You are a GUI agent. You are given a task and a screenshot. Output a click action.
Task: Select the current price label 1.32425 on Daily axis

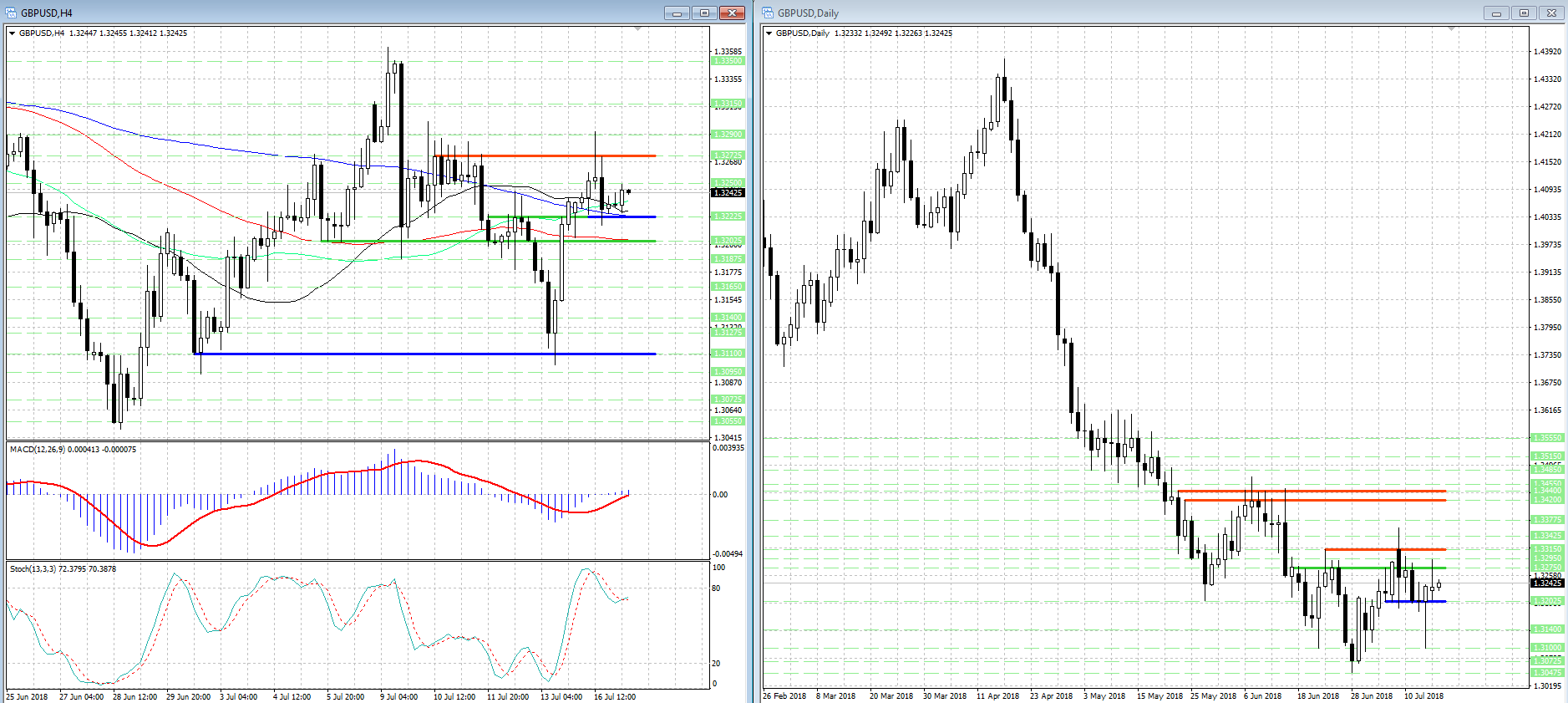click(1548, 583)
